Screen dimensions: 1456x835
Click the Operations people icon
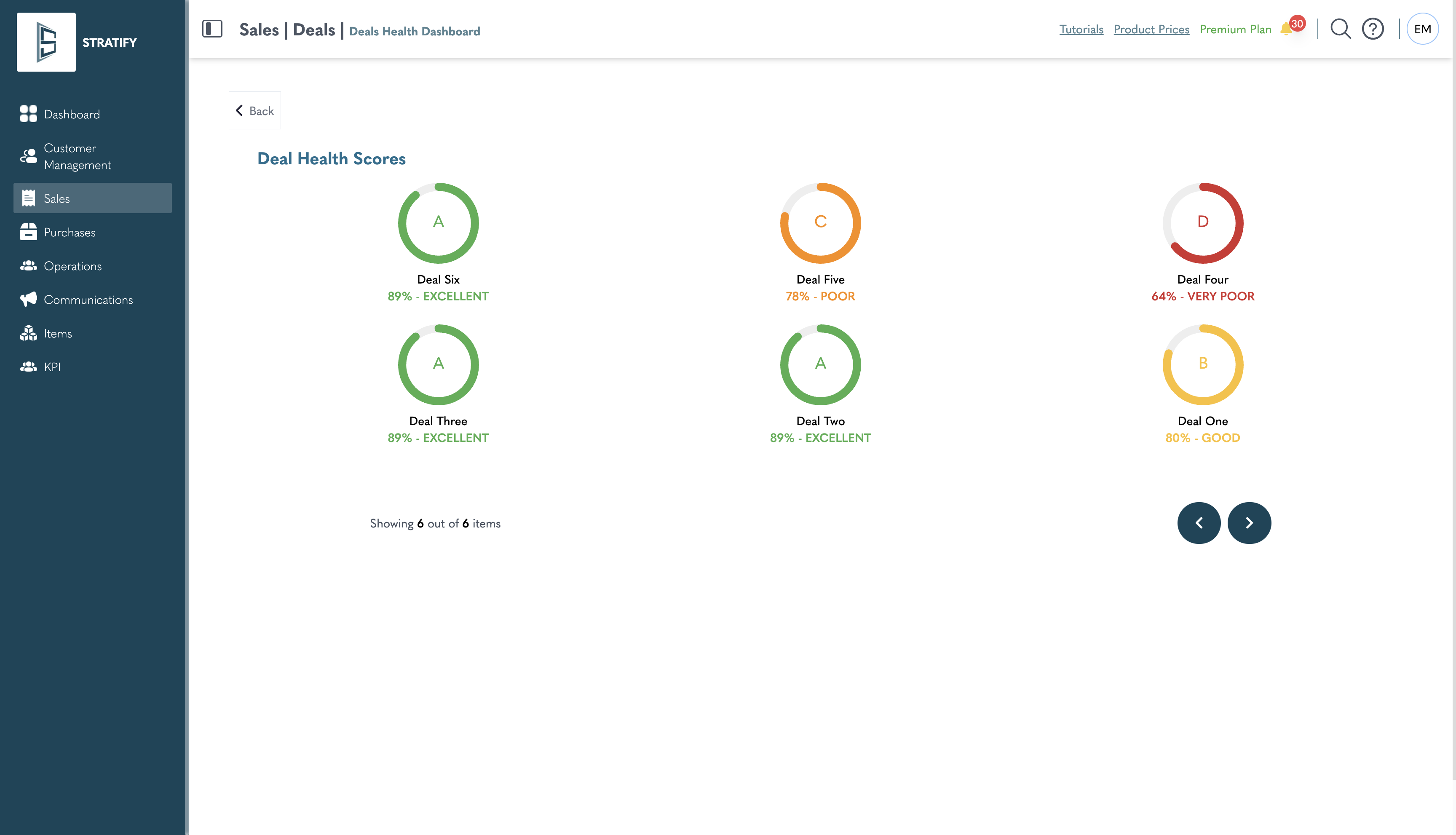click(x=28, y=266)
